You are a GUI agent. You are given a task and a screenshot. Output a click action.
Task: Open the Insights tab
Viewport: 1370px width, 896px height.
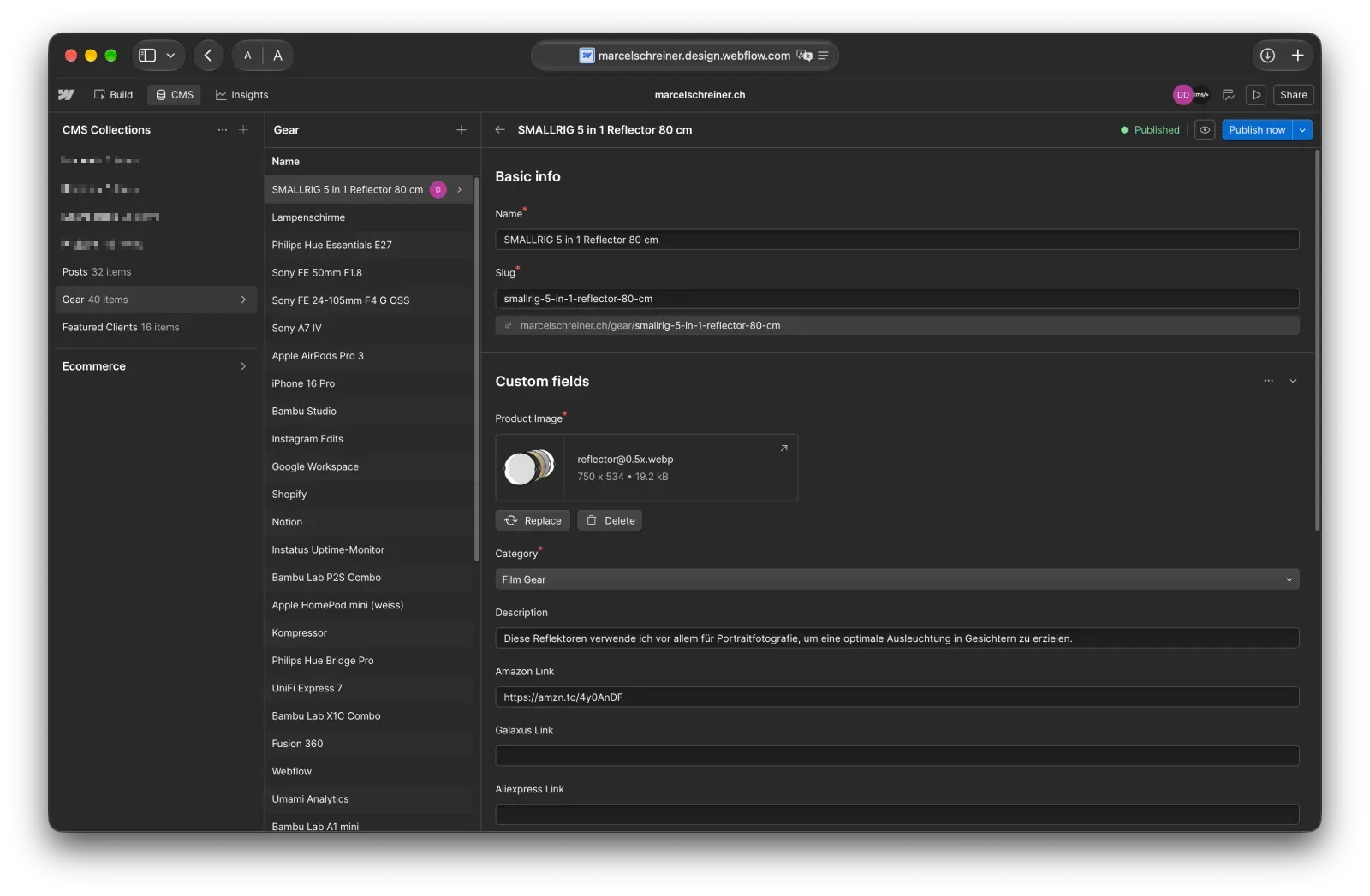click(x=241, y=95)
